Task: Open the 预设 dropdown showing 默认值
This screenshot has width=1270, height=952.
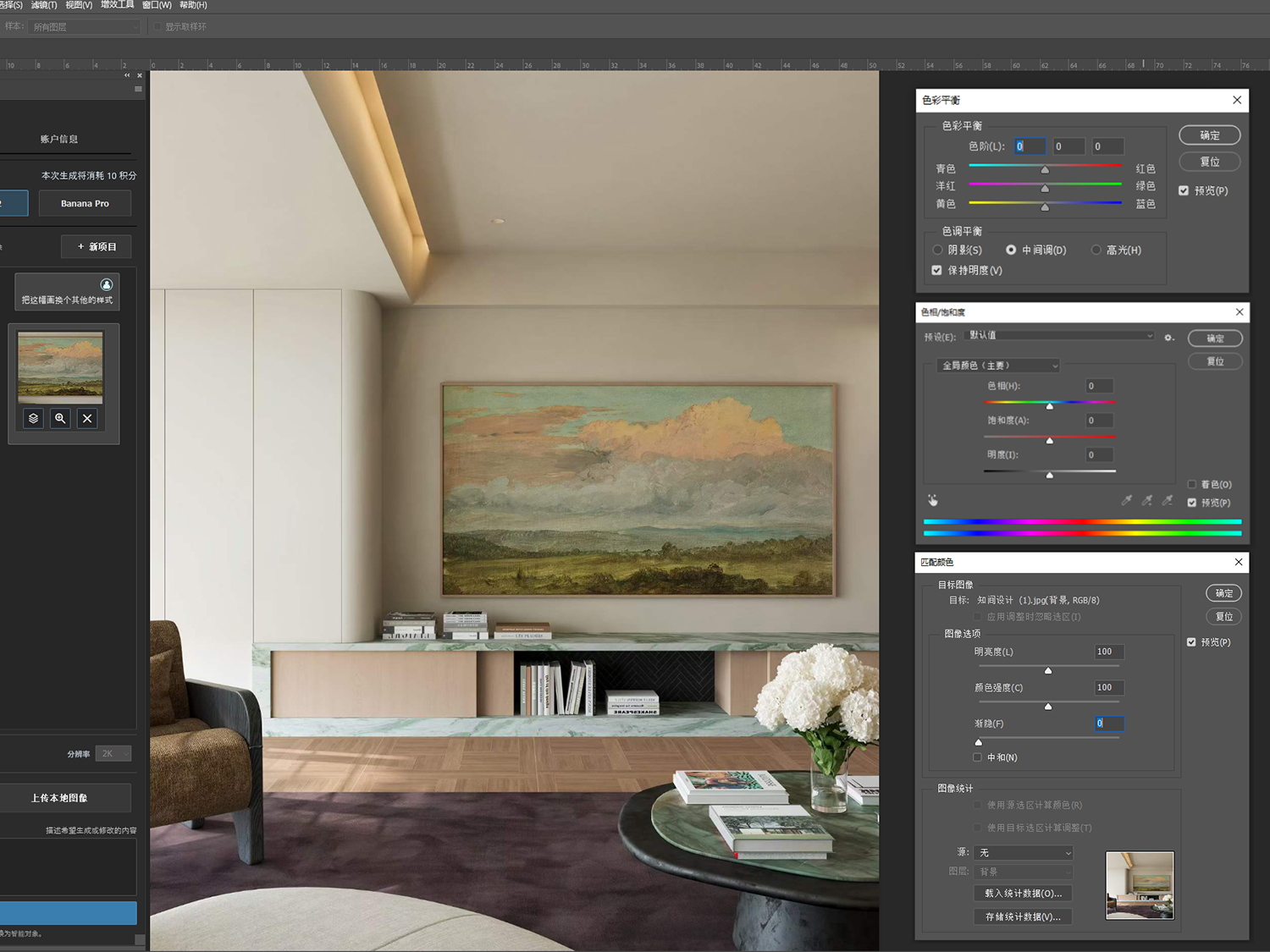Action: click(1060, 336)
